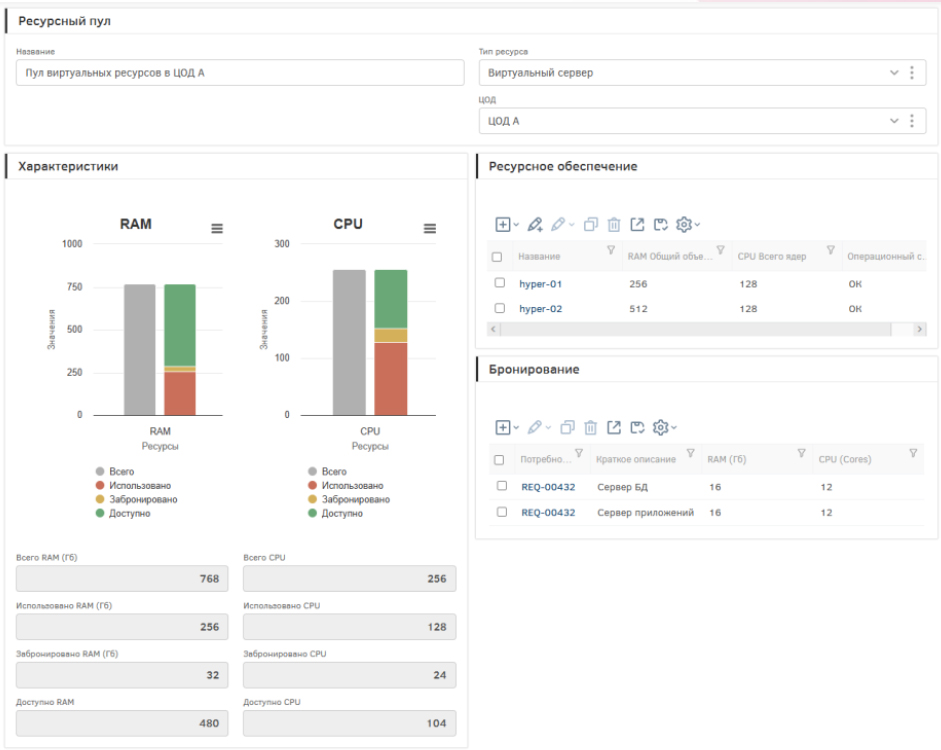This screenshot has height=750, width=941.
Task: Click the delete trash icon in Ресурсное обеспечение
Action: pyautogui.click(x=614, y=225)
